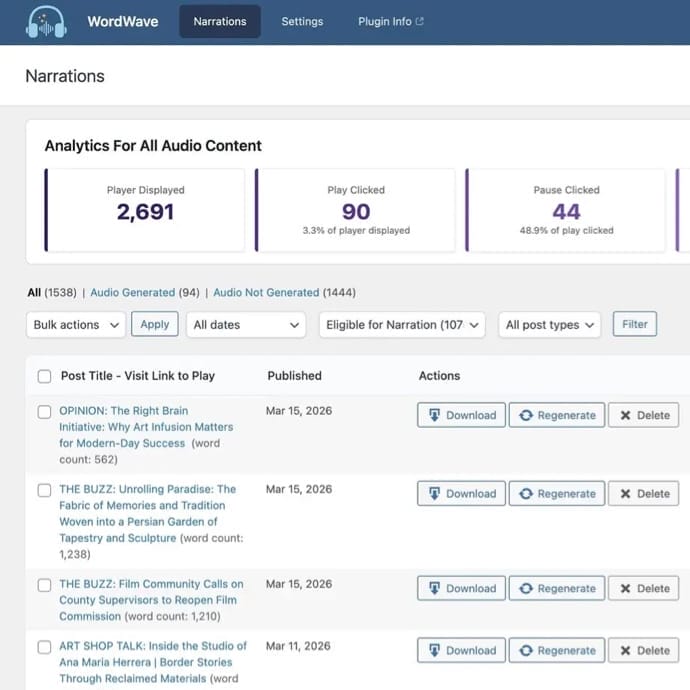Open the Bulk actions dropdown
The width and height of the screenshot is (690, 690).
[x=76, y=325]
